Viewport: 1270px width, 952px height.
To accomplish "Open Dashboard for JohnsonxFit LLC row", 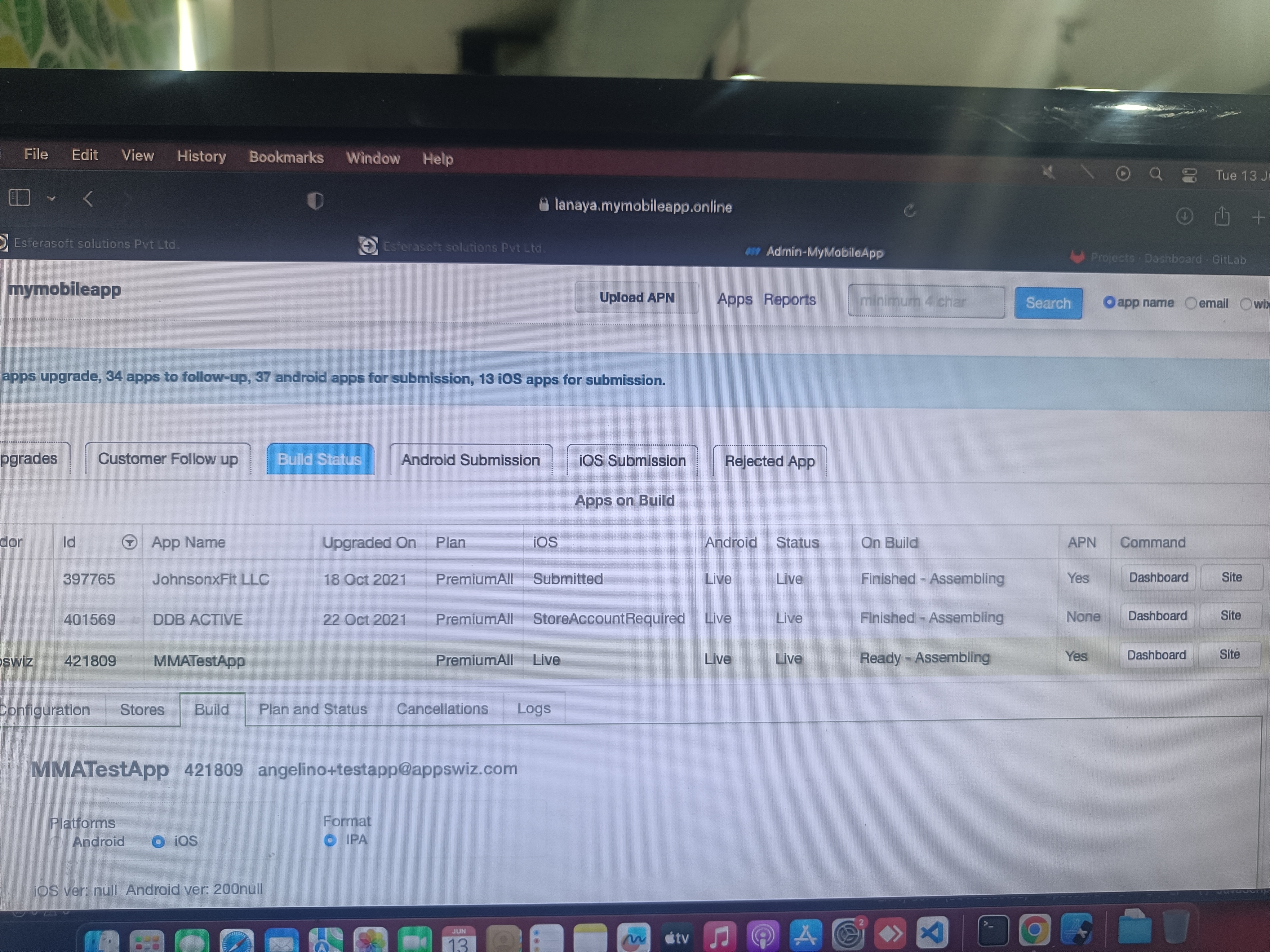I will tap(1157, 577).
